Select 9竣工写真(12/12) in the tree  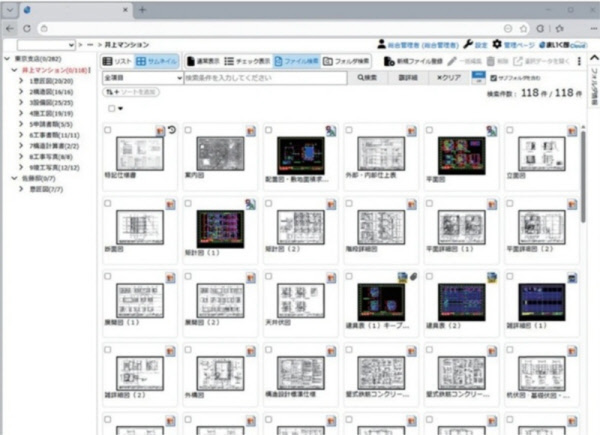tap(55, 168)
